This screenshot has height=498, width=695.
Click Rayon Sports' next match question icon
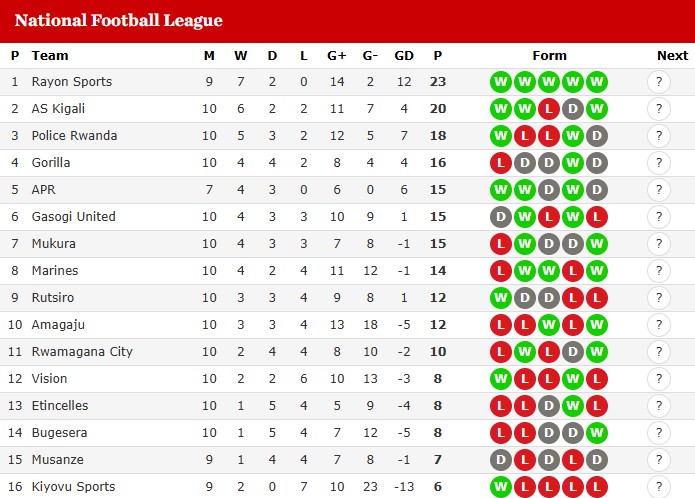click(x=659, y=82)
